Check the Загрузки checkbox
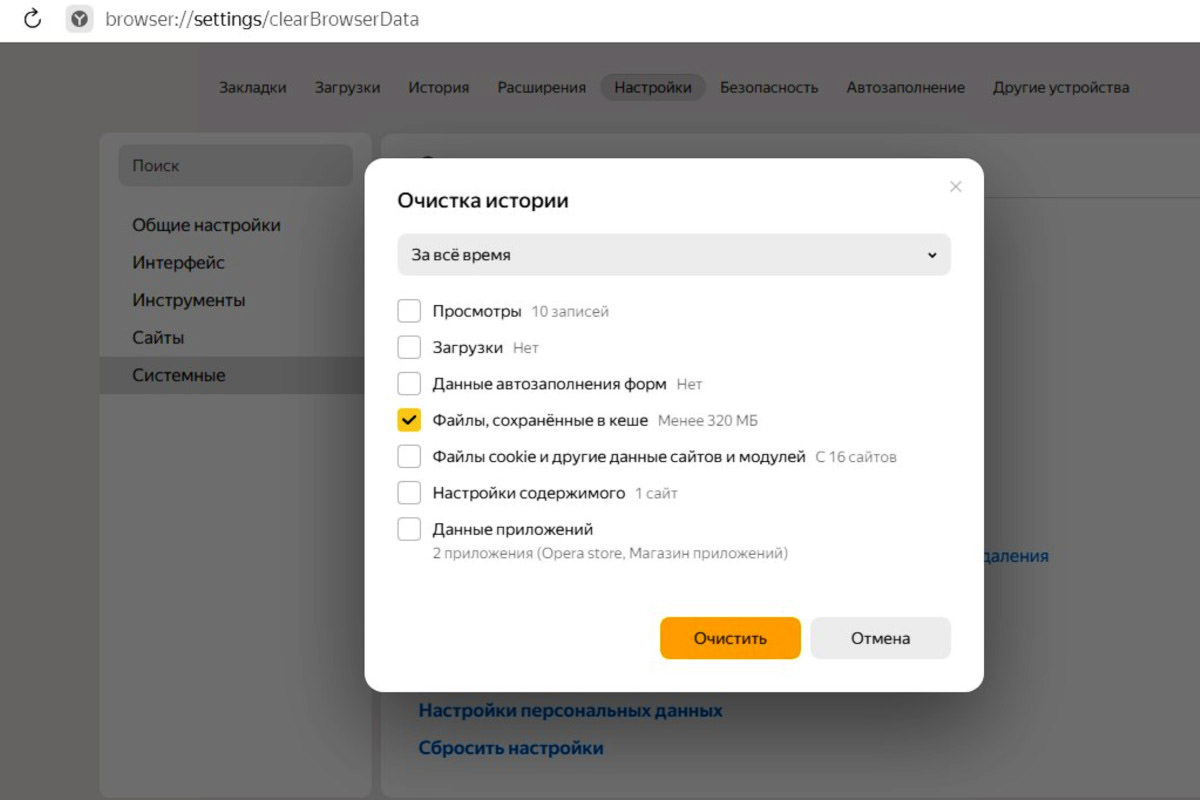 click(409, 347)
